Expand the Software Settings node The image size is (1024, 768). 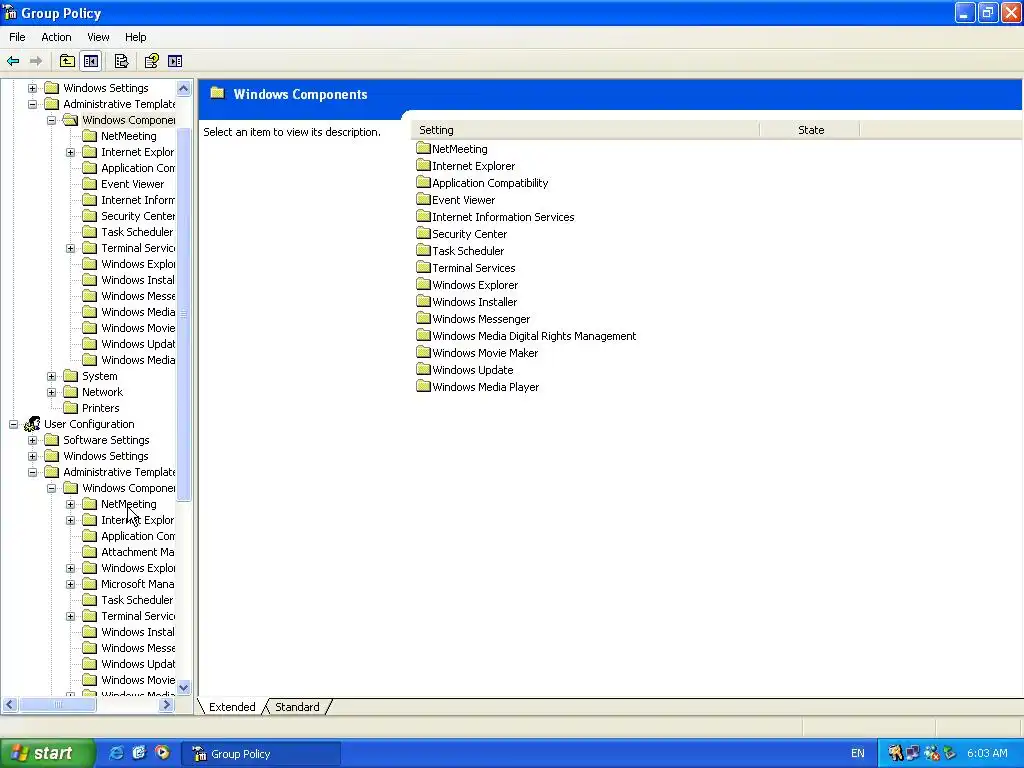coord(33,440)
